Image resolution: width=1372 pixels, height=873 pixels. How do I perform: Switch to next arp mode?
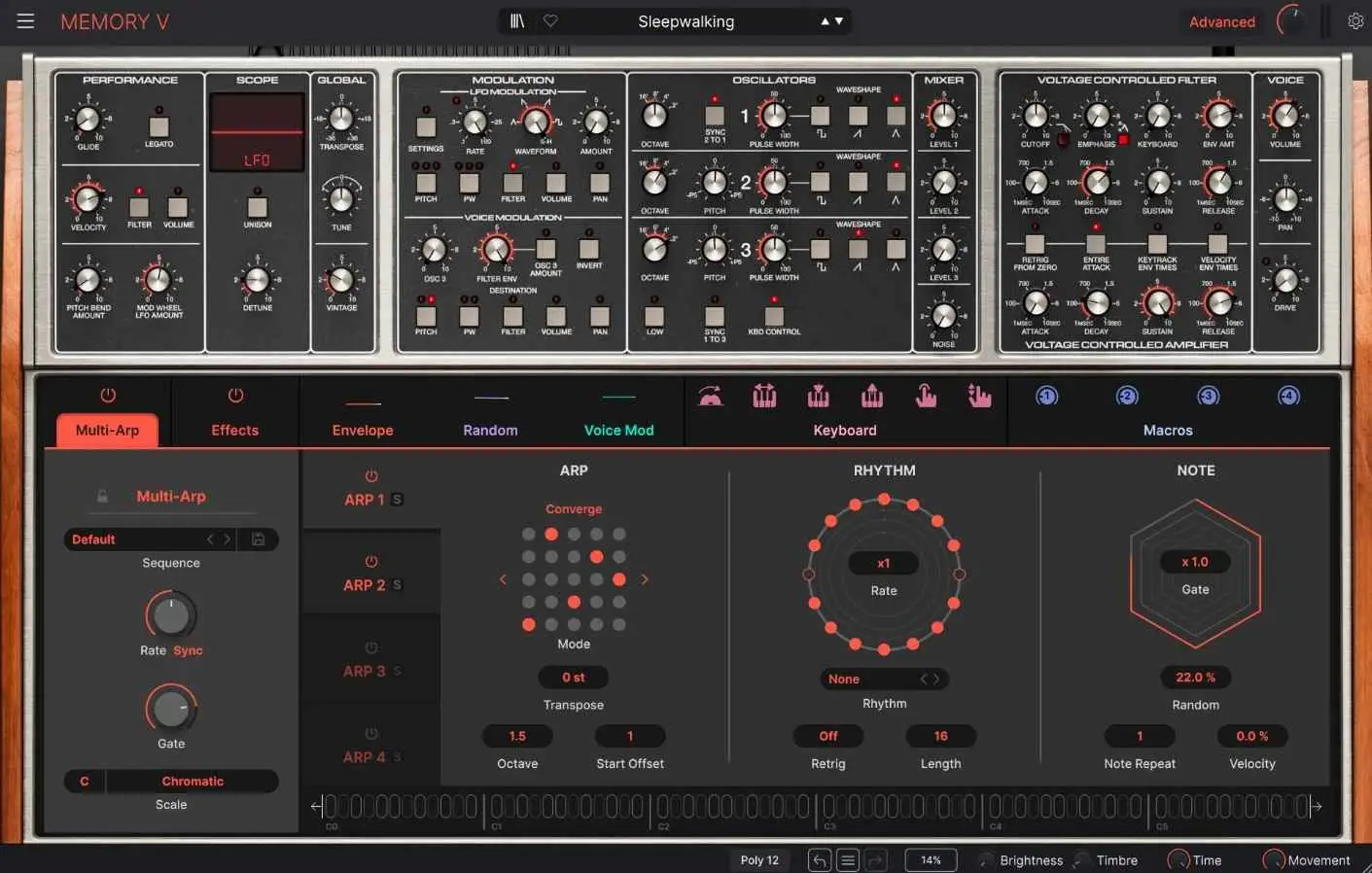tap(645, 579)
